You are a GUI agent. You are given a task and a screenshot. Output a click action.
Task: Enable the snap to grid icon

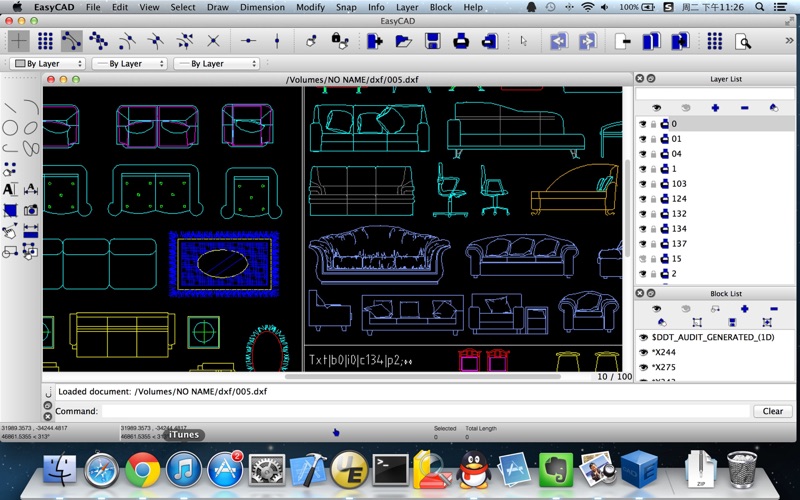pyautogui.click(x=45, y=41)
